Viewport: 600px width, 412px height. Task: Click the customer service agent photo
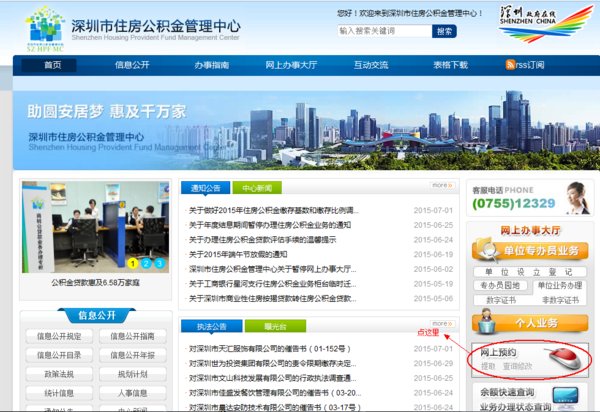pyautogui.click(x=577, y=198)
